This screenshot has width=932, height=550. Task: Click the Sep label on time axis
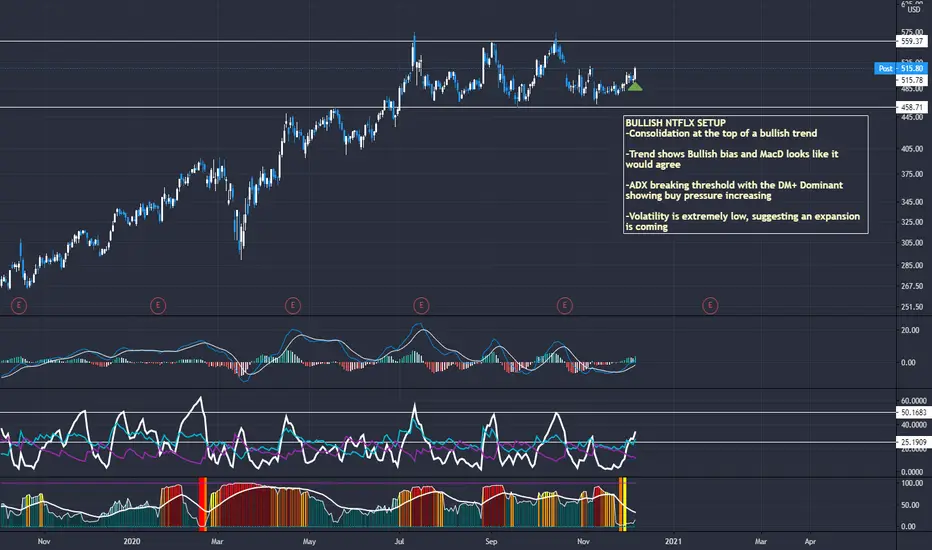[x=490, y=542]
